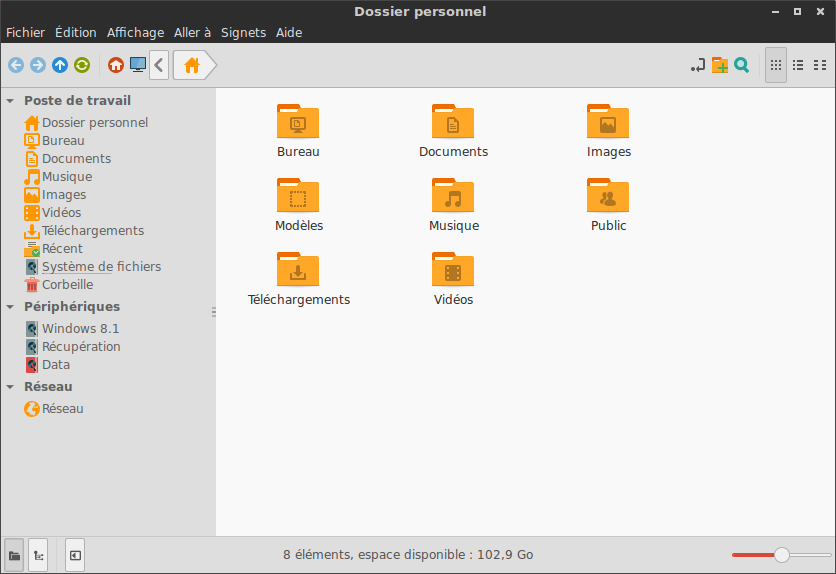This screenshot has width=836, height=574.
Task: Collapse the Périphériques section
Action: (10, 307)
